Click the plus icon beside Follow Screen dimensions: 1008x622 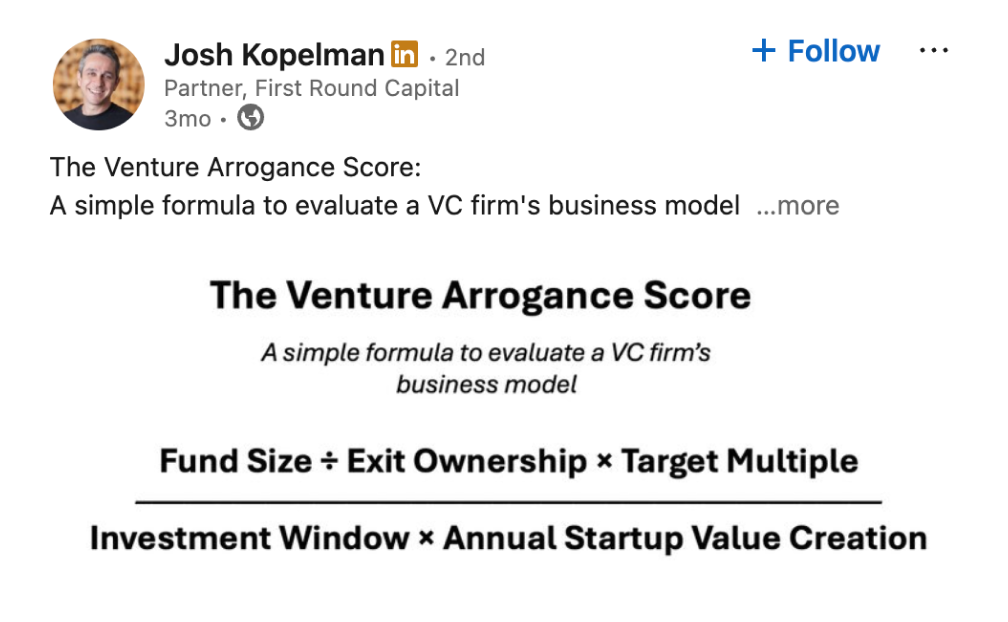coord(764,50)
